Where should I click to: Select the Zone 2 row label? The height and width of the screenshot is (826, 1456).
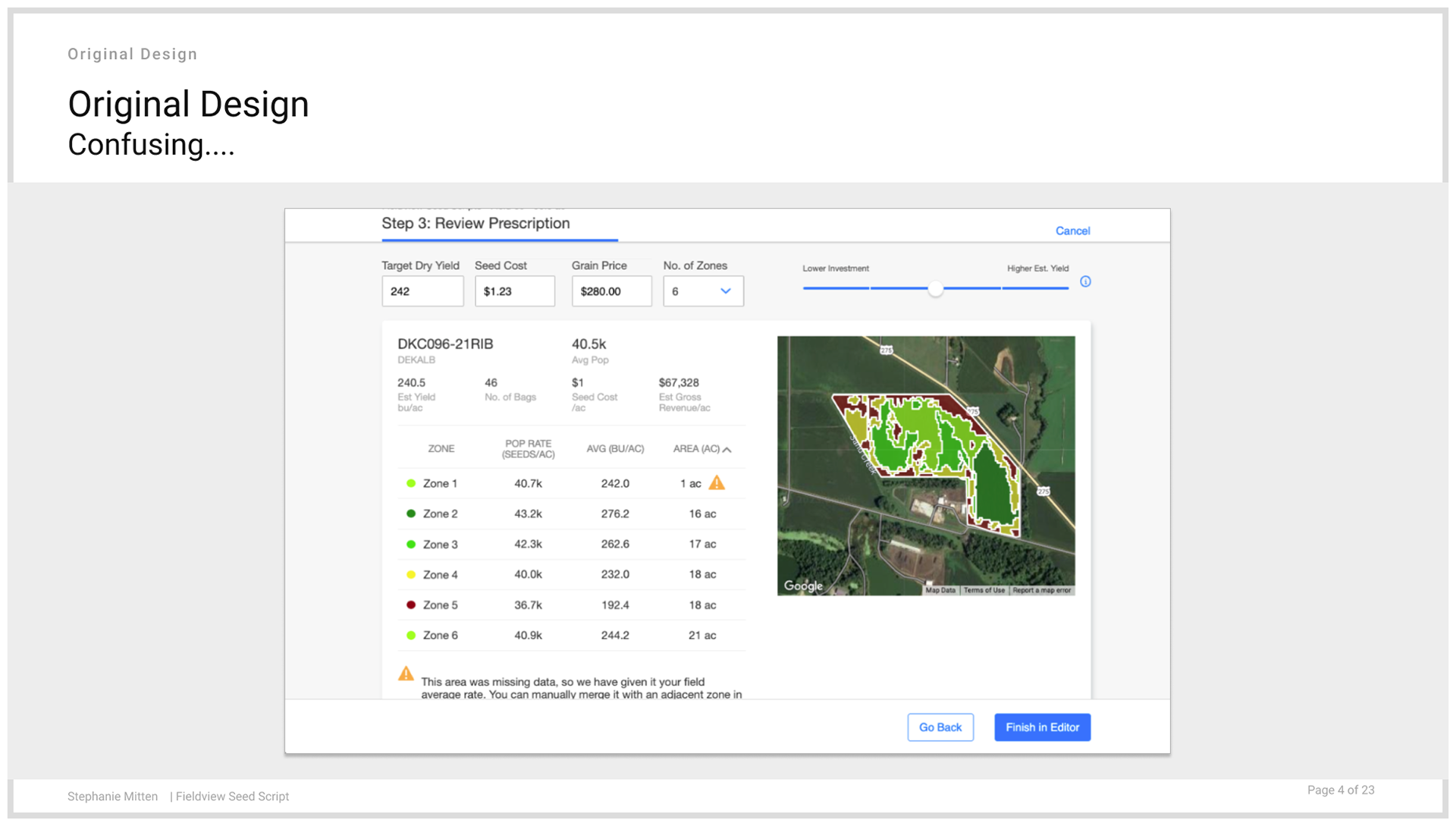(x=440, y=514)
